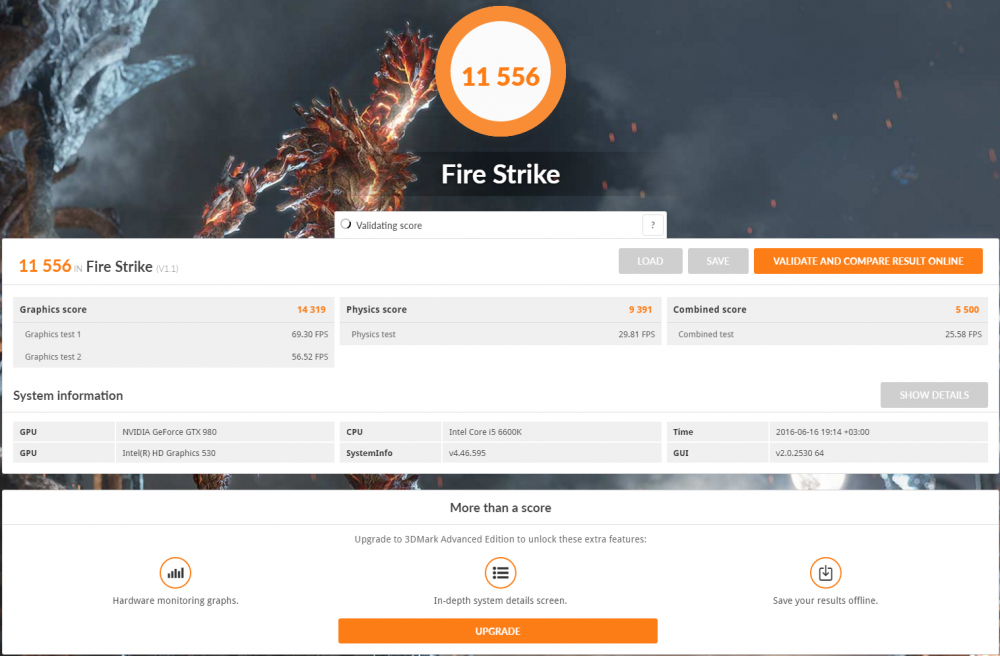The height and width of the screenshot is (656, 1000).
Task: Click Graphics test 1 row label
Action: click(53, 334)
